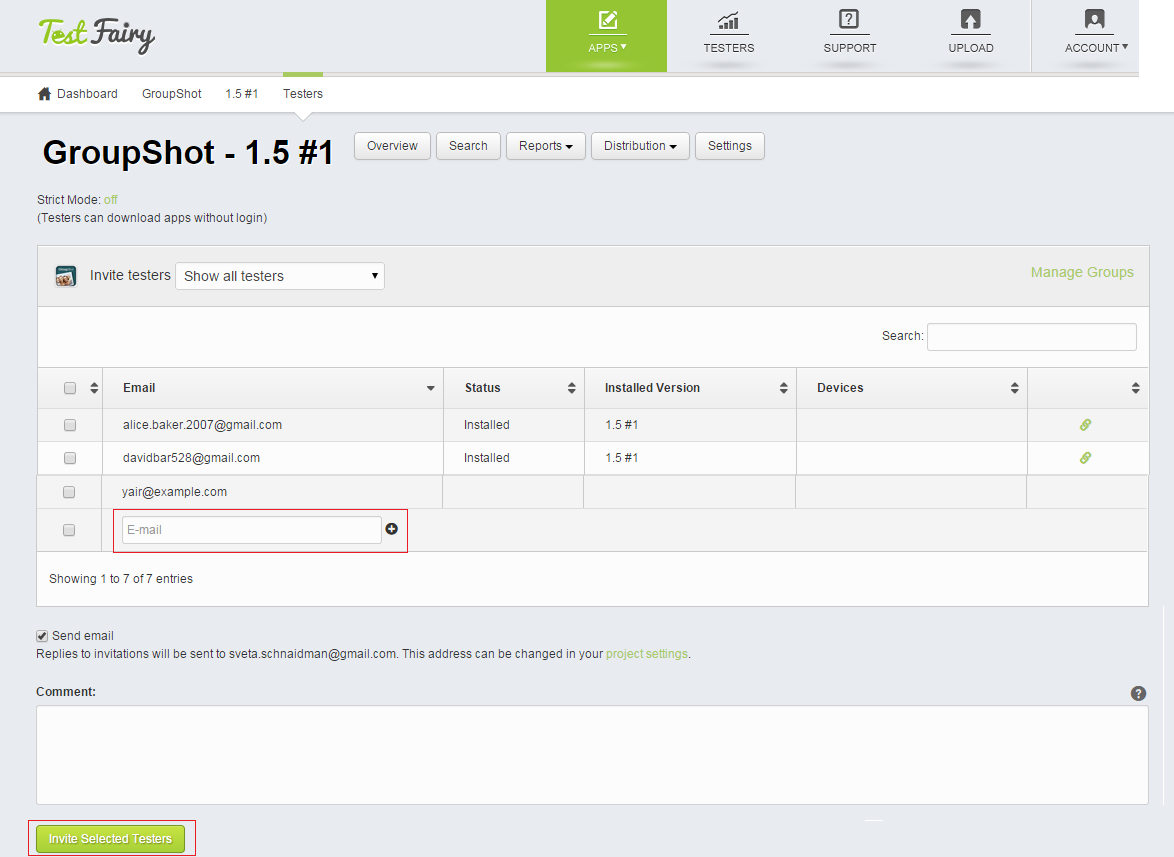Open the Distribution dropdown button

[640, 146]
